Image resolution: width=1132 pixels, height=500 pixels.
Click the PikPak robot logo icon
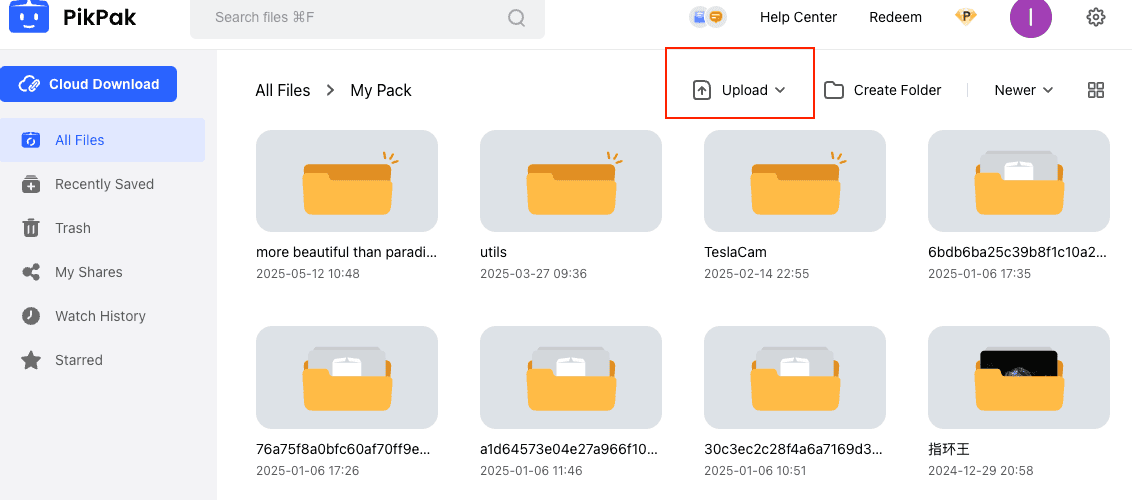click(29, 15)
